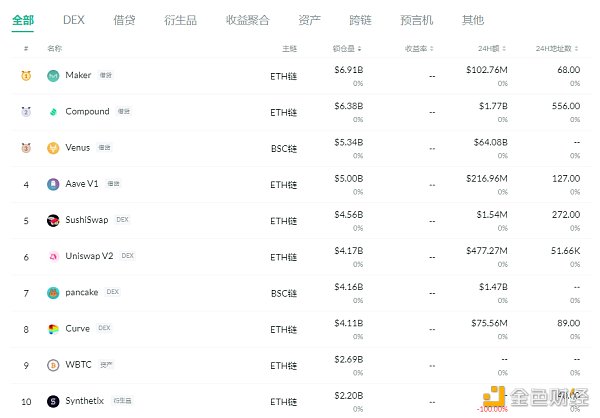Switch to the 借贷 tab
The height and width of the screenshot is (418, 600).
[124, 19]
